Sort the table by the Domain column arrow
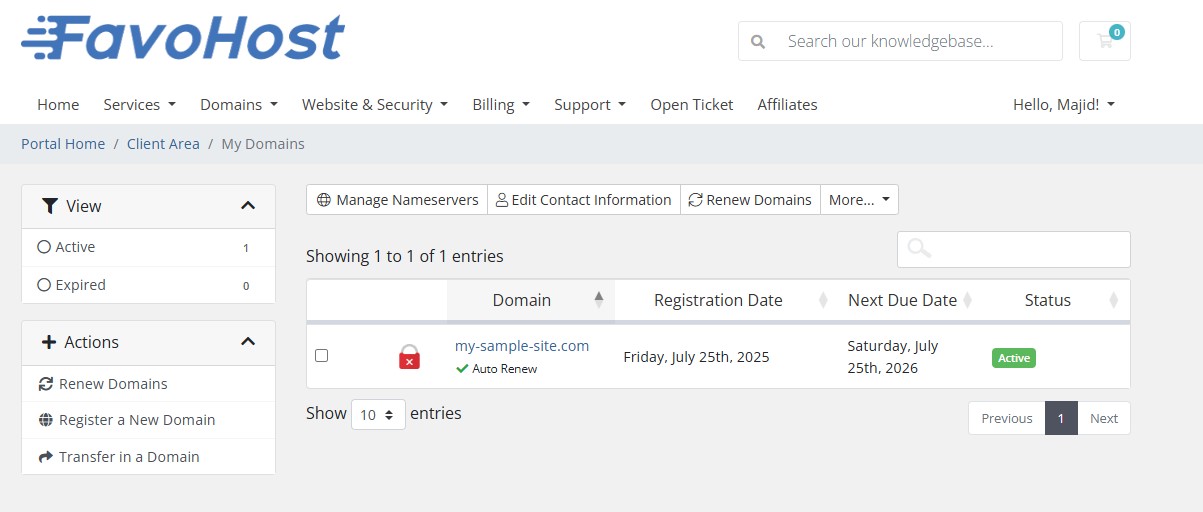 pos(598,299)
